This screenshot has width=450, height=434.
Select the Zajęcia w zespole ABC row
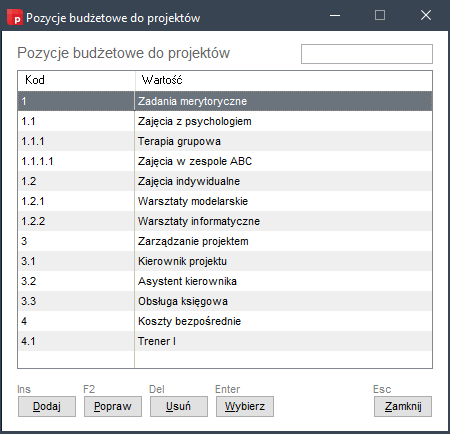tap(225, 161)
